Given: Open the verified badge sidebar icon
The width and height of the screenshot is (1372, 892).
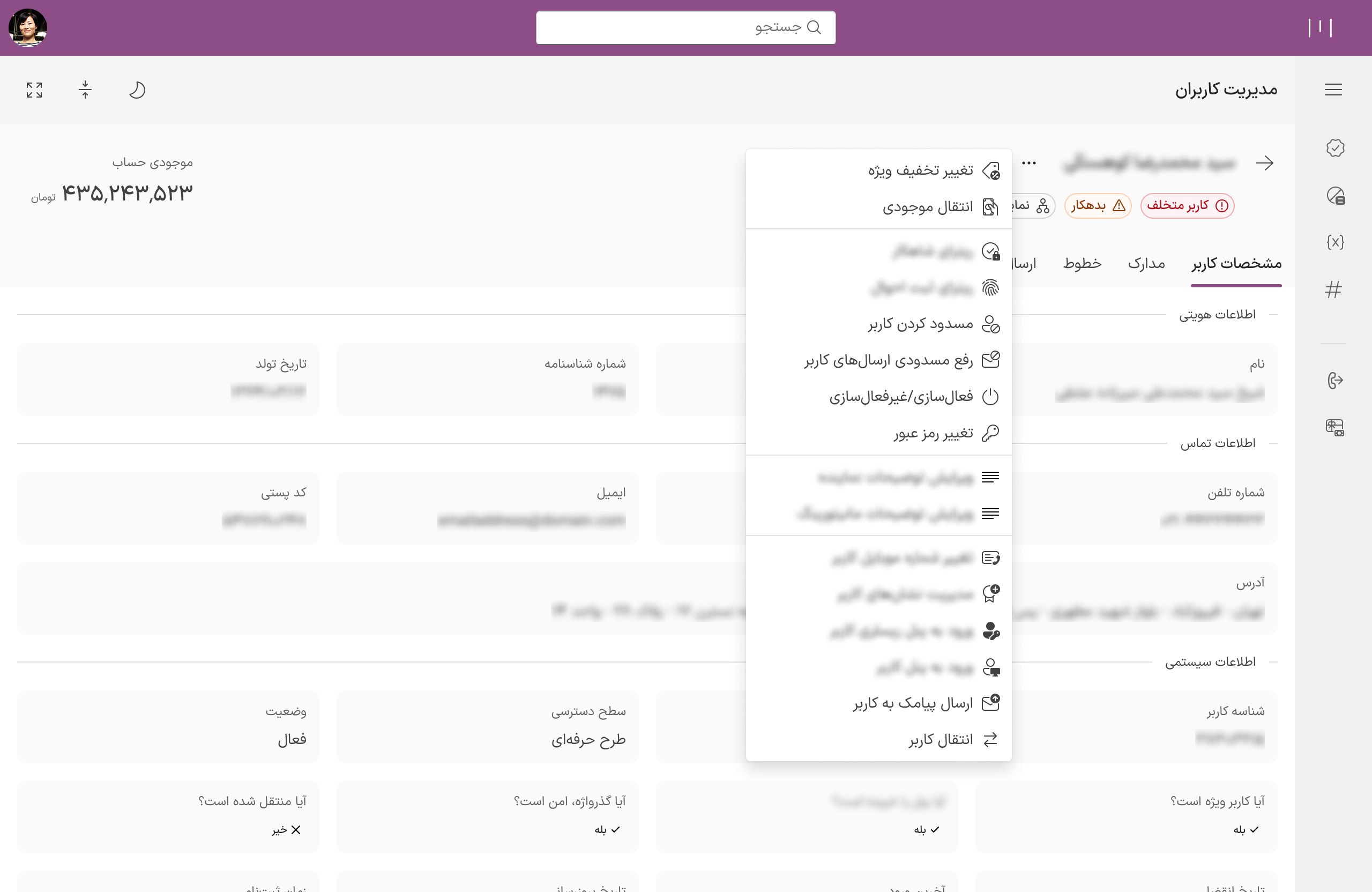Looking at the screenshot, I should click(x=1334, y=148).
